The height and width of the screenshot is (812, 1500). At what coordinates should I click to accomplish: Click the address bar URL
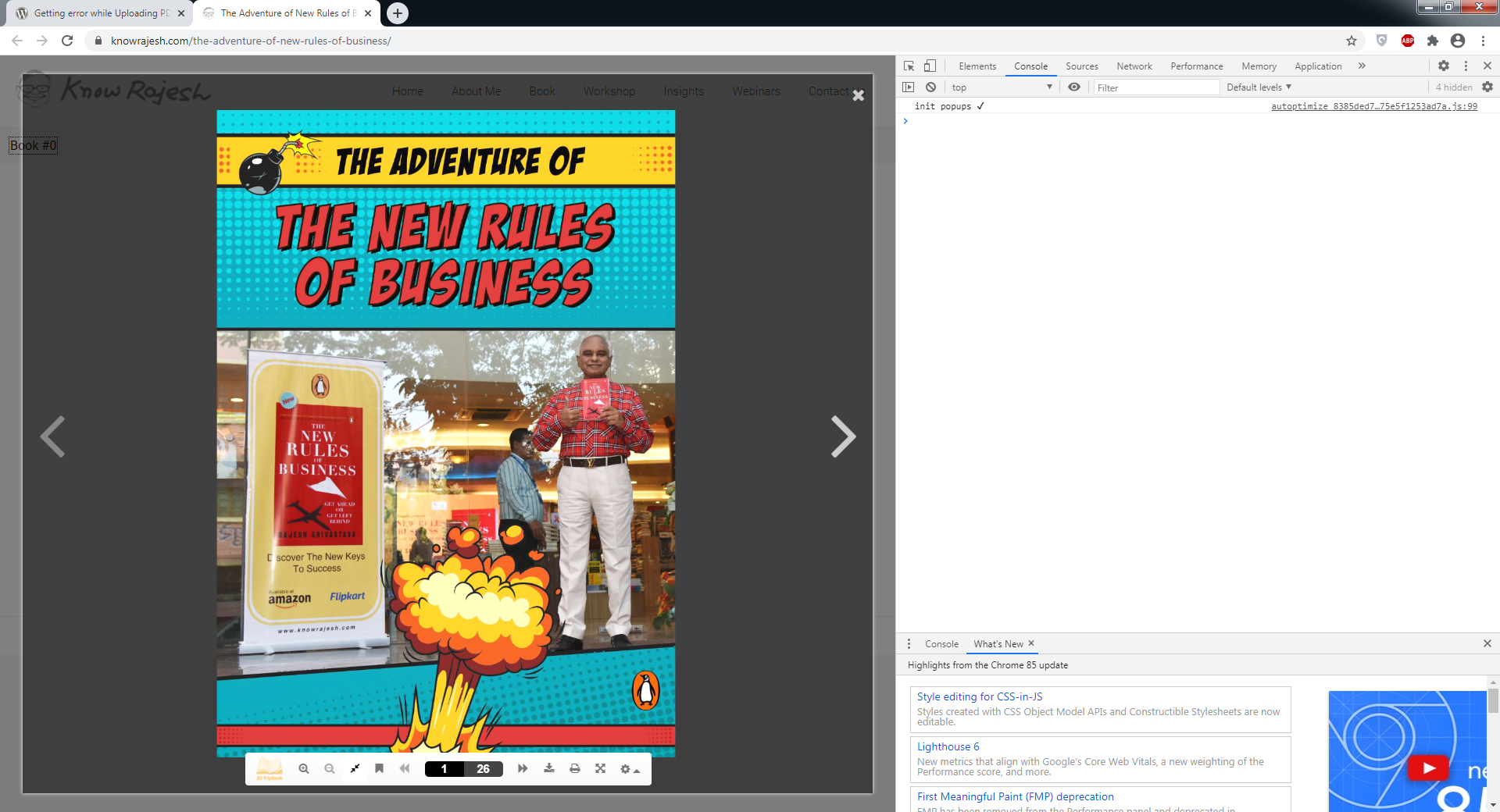[251, 41]
